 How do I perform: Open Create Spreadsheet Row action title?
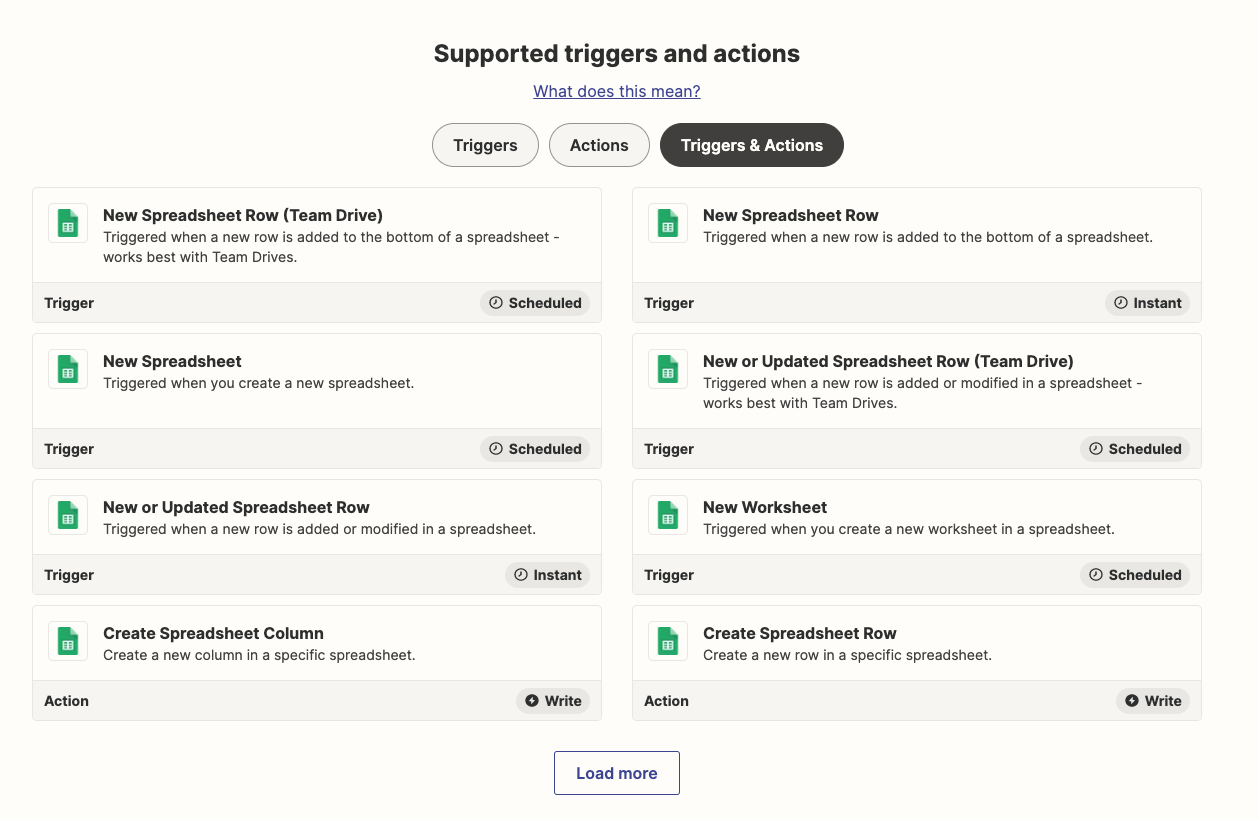[799, 633]
